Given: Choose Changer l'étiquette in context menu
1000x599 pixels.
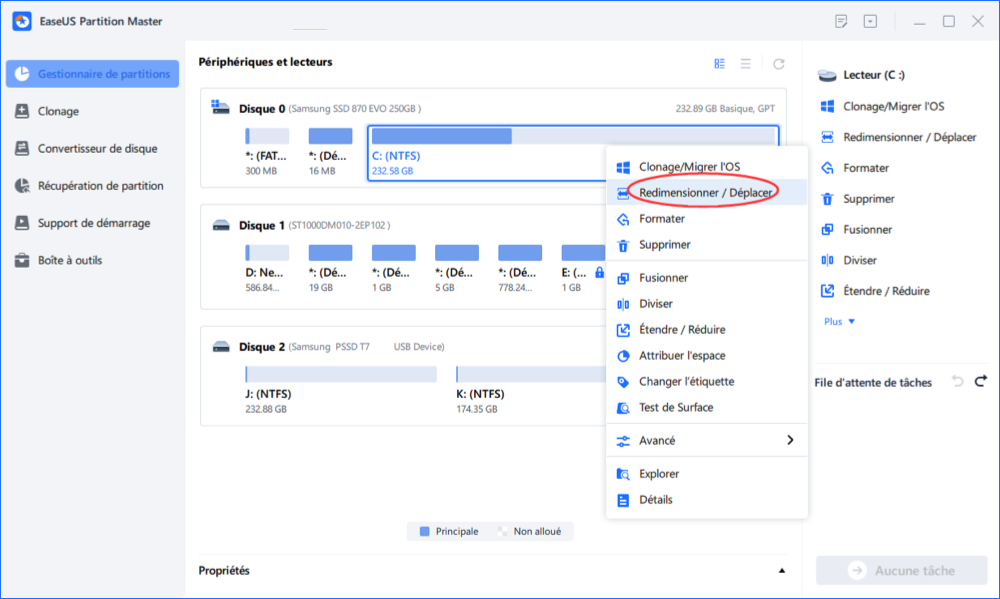Looking at the screenshot, I should pos(707,381).
